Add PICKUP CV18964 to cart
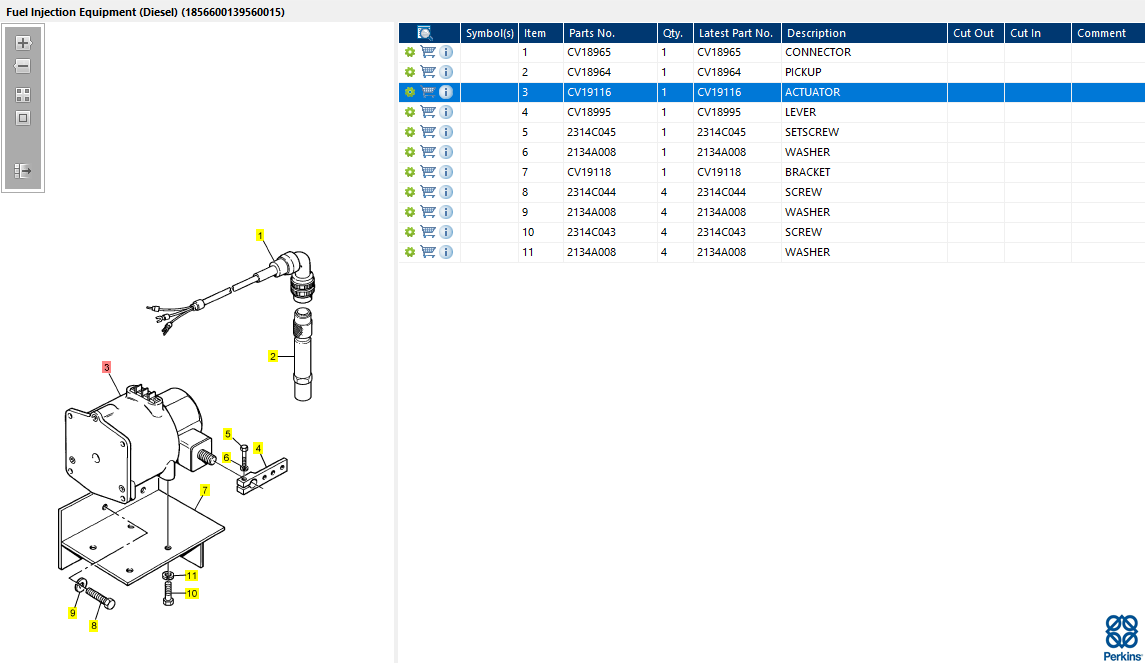This screenshot has width=1145, height=663. click(x=429, y=72)
